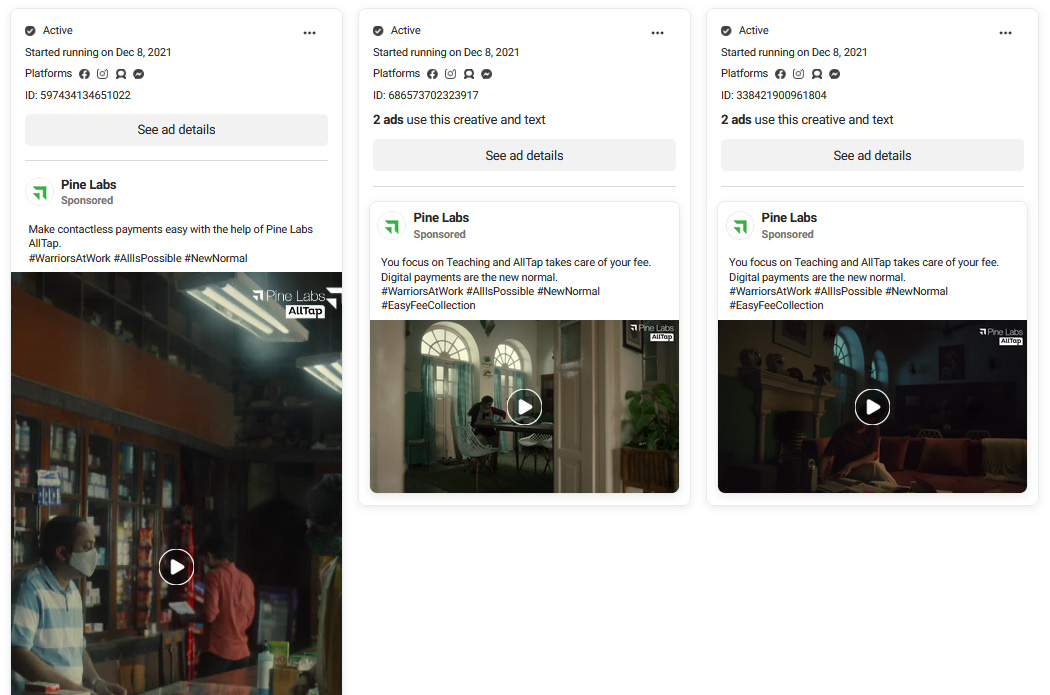
Task: Open Pine Labs page name in ad 338421900961804
Action: pos(789,218)
